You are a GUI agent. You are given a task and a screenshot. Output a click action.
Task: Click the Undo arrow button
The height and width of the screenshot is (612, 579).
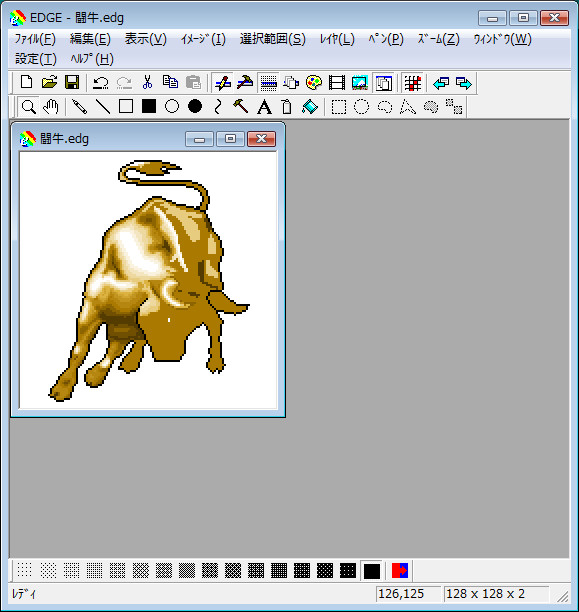101,83
